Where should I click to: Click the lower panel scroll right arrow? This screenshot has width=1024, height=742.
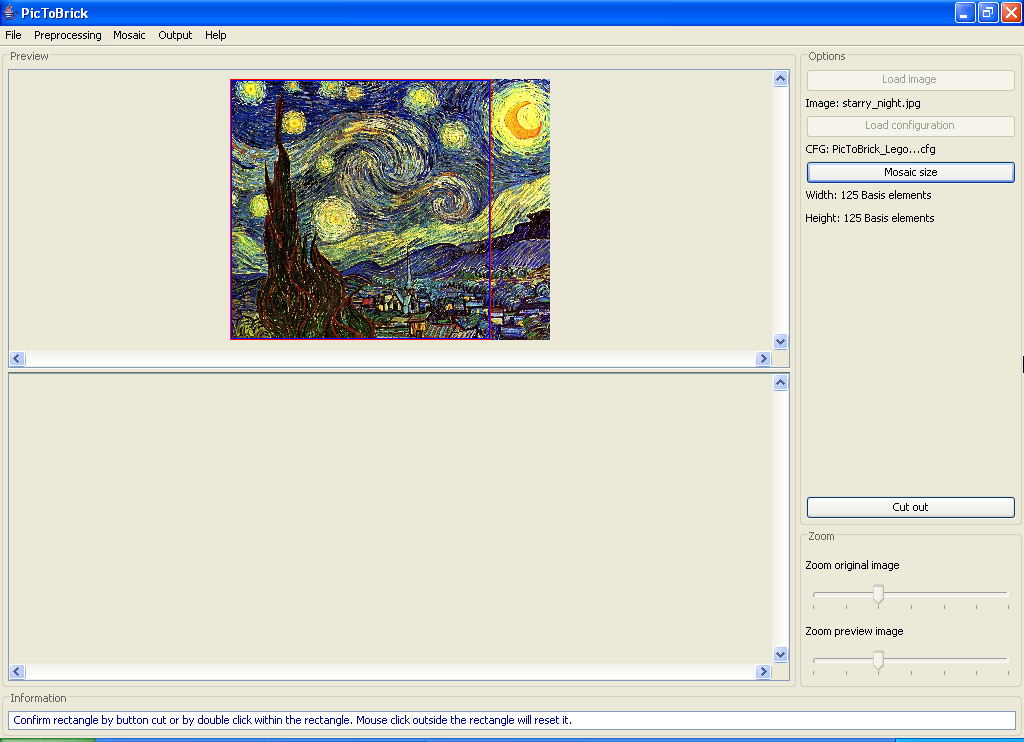coord(763,672)
